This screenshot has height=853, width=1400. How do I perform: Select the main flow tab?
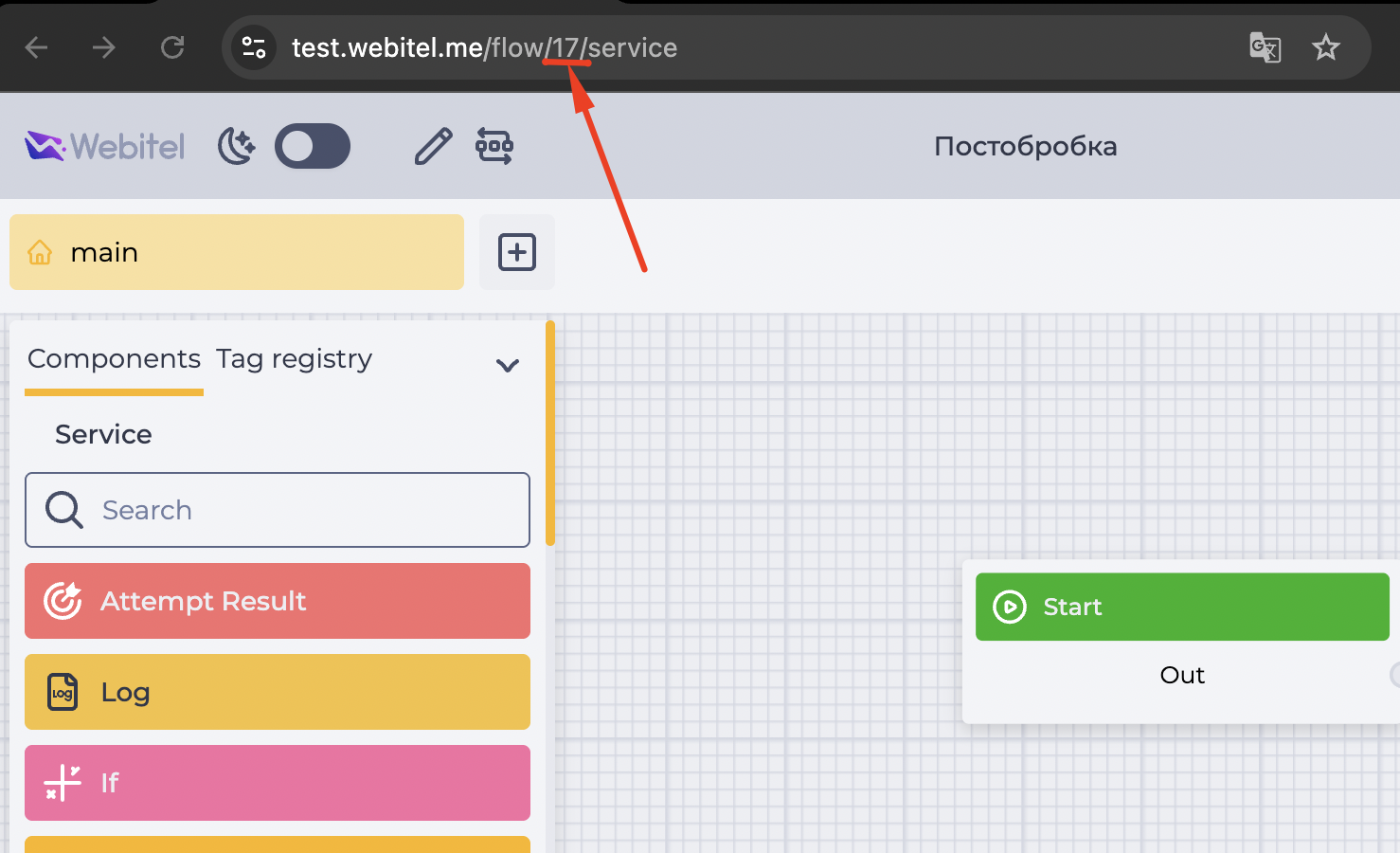click(237, 252)
